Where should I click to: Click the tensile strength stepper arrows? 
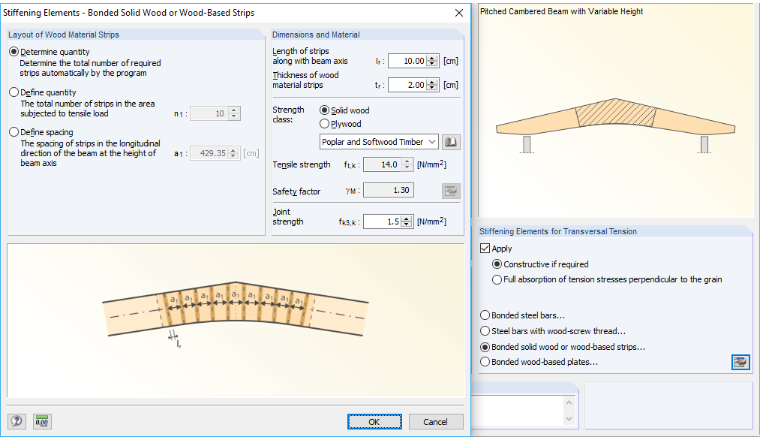pyautogui.click(x=407, y=165)
